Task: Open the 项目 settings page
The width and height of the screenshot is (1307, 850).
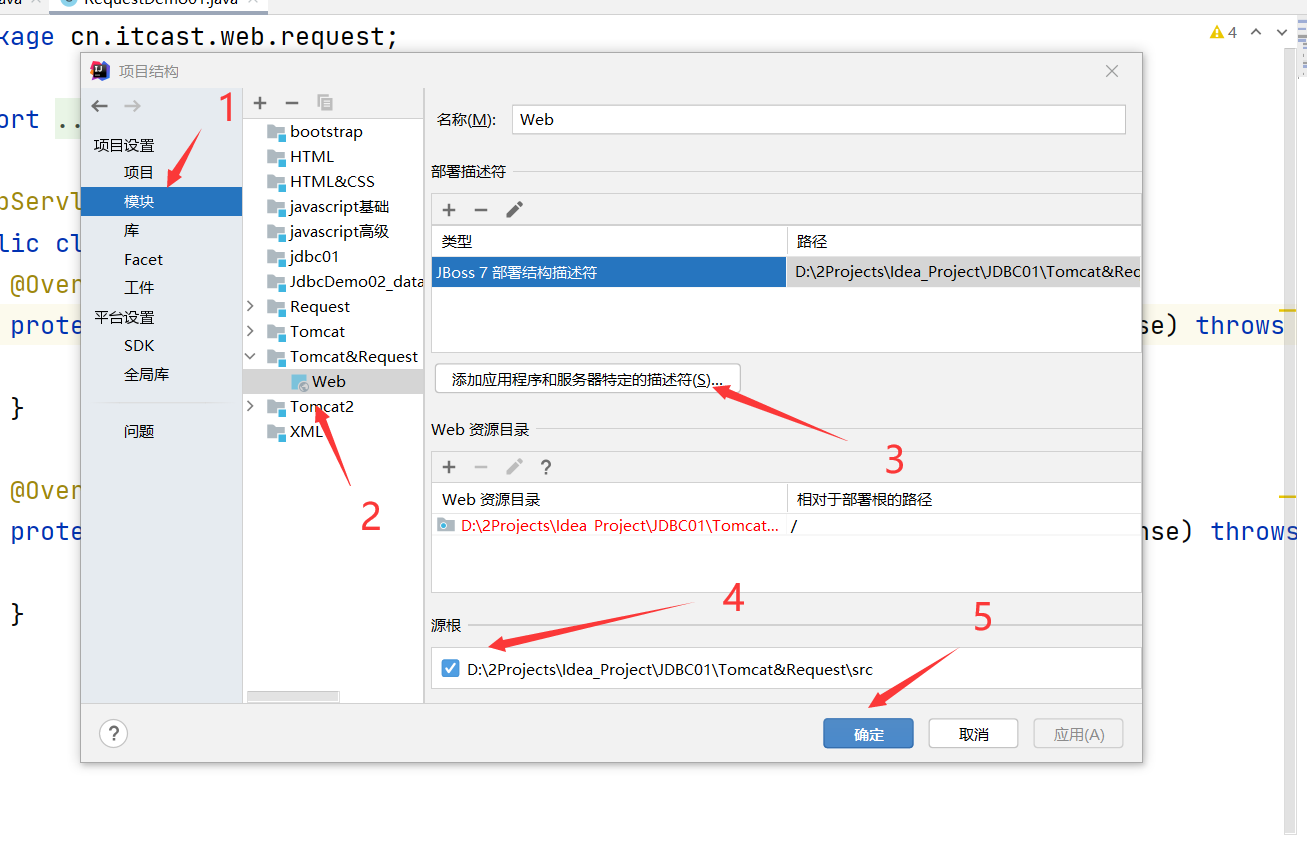Action: pos(139,173)
